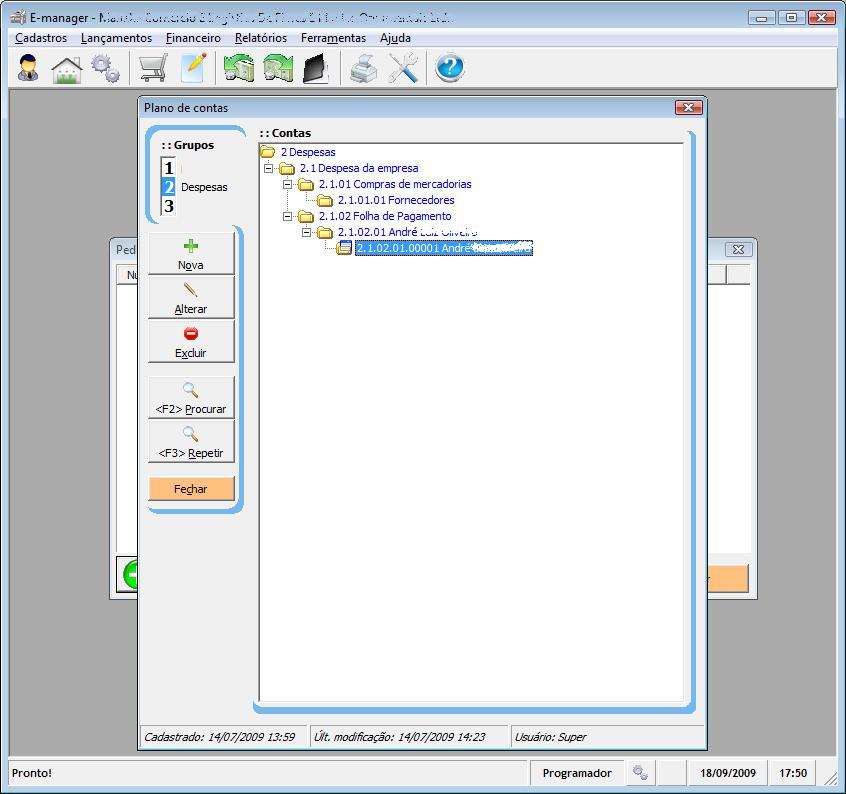Click the Contas panel heading
This screenshot has height=794, width=846.
point(285,133)
